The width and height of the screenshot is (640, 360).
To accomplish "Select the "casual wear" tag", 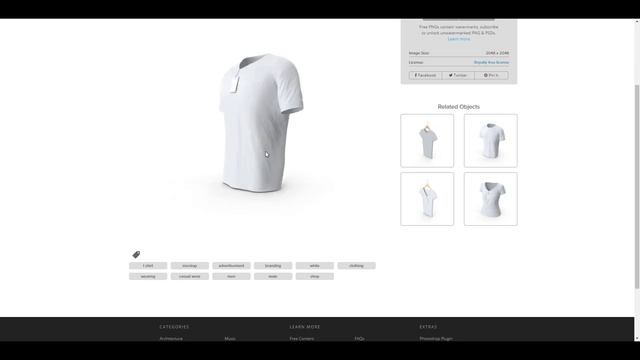I will pyautogui.click(x=190, y=276).
